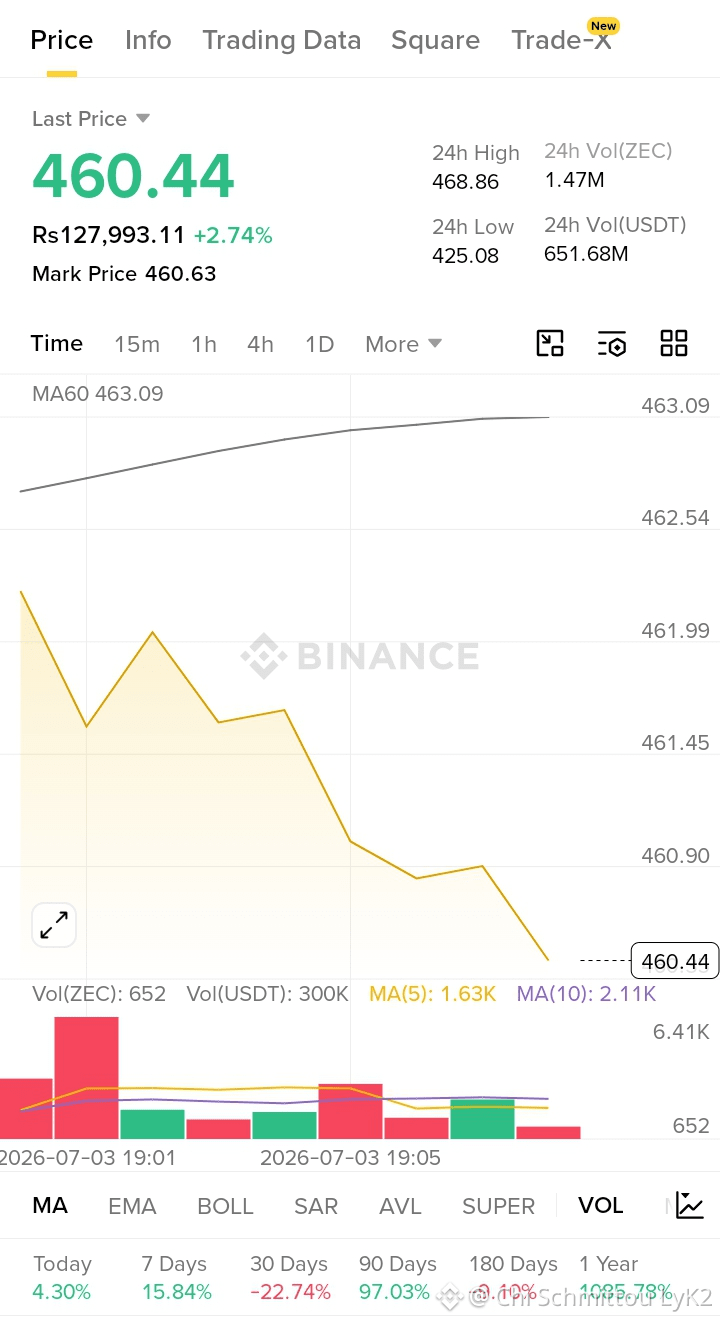Switch to the Info tab

(148, 40)
